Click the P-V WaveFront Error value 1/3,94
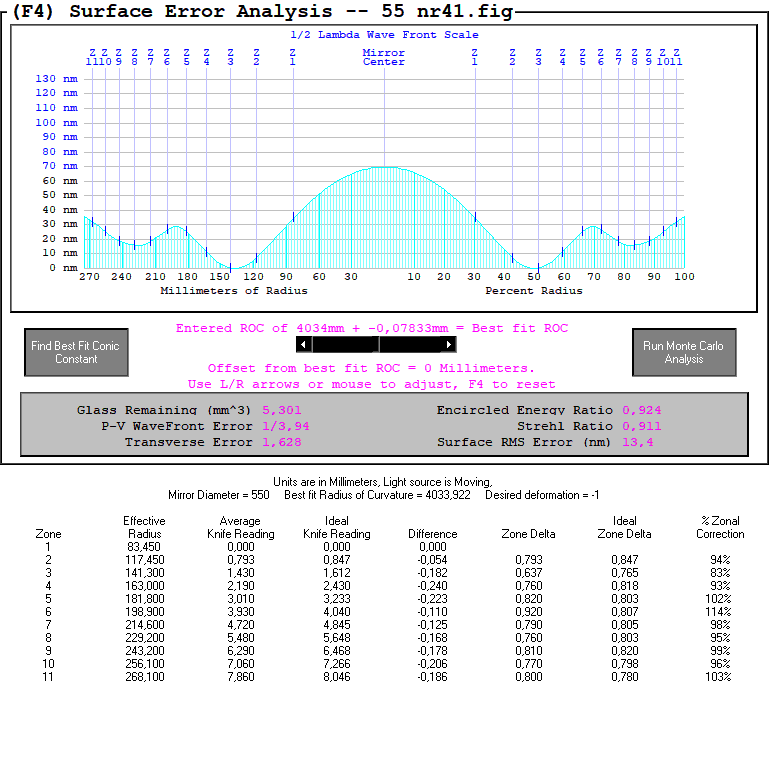Image resolution: width=769 pixels, height=765 pixels. point(285,426)
